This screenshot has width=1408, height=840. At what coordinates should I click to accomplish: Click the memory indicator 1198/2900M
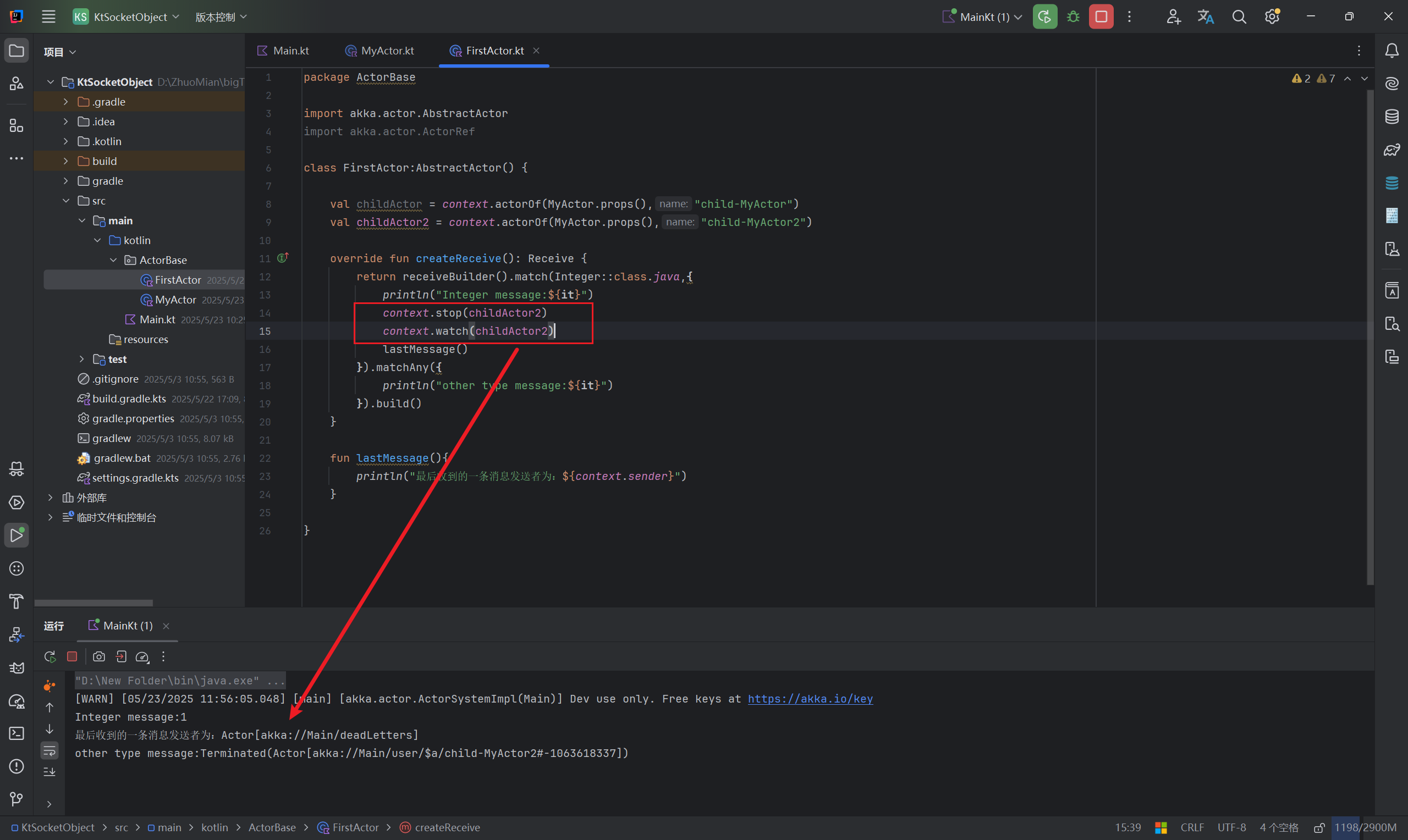(x=1365, y=827)
